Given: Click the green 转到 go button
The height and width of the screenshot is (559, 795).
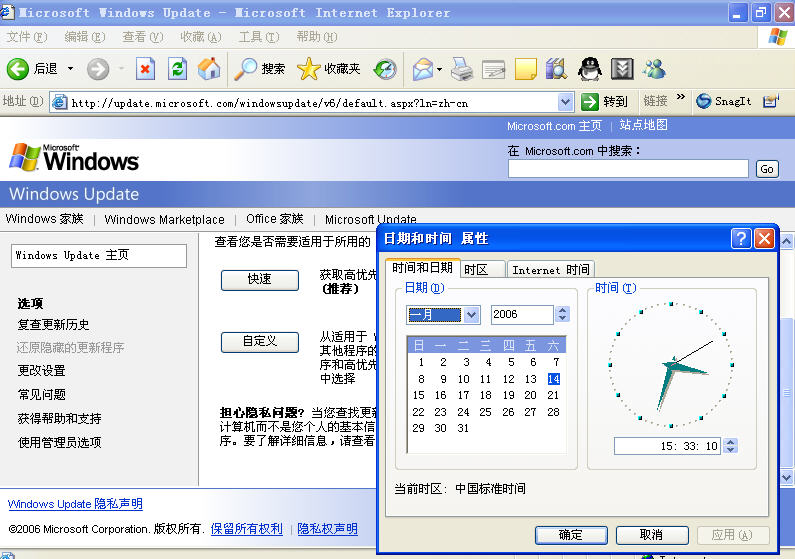Looking at the screenshot, I should tap(604, 102).
